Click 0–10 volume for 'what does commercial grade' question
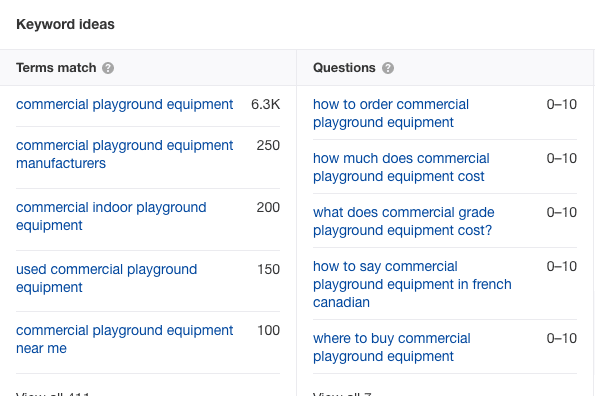Viewport: 595px width, 396px height. 562,212
